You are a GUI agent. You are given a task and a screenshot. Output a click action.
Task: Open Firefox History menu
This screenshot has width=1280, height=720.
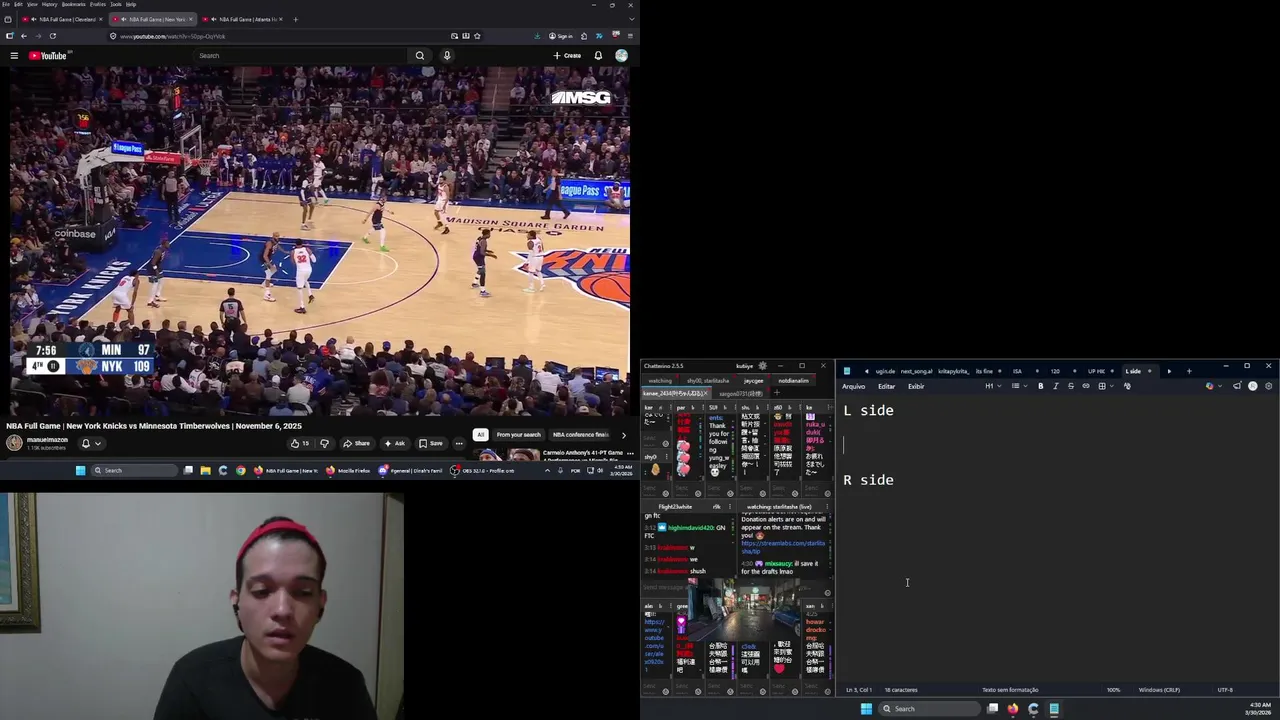[x=49, y=4]
